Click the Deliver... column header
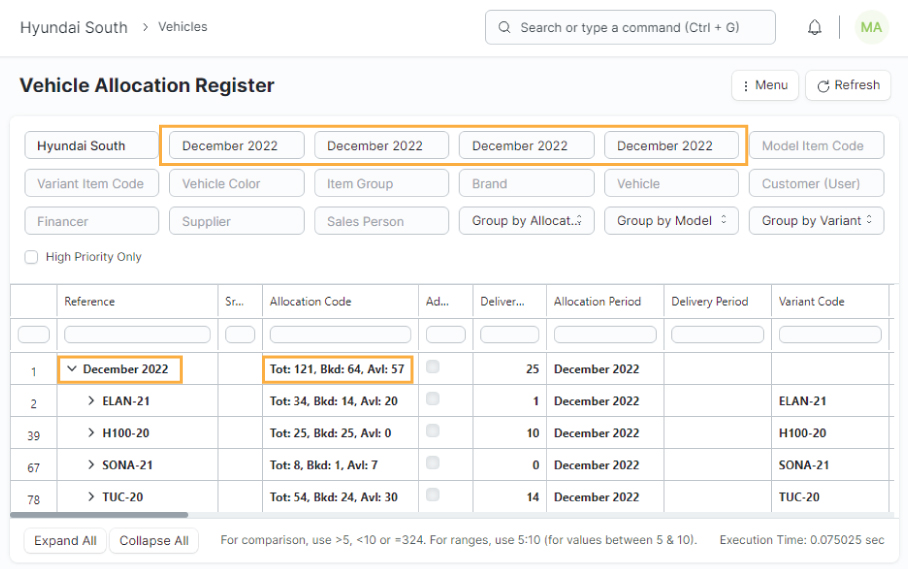The height and width of the screenshot is (569, 908). click(510, 301)
